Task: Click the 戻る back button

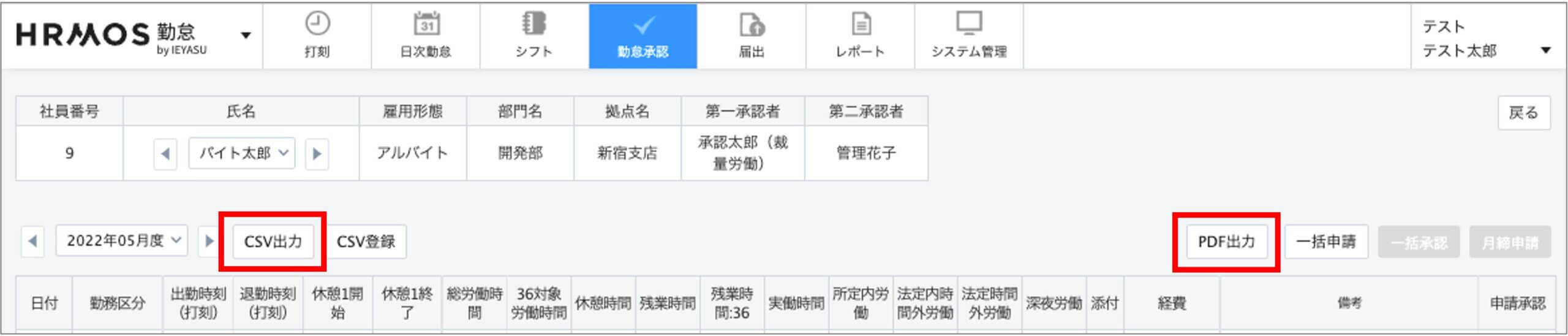Action: [1523, 113]
